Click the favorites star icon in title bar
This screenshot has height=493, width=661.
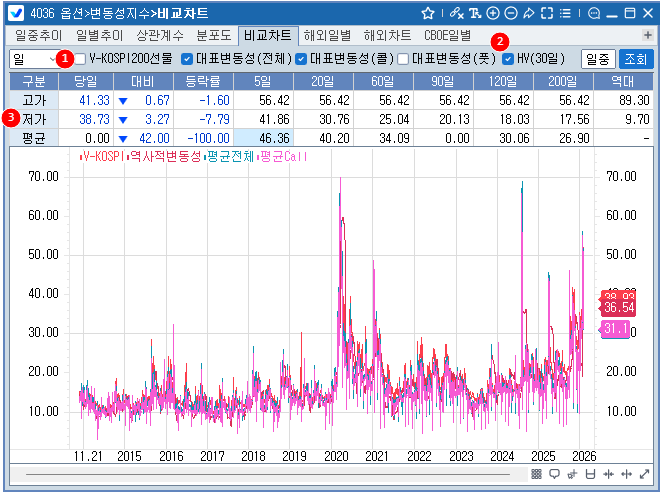pyautogui.click(x=428, y=13)
